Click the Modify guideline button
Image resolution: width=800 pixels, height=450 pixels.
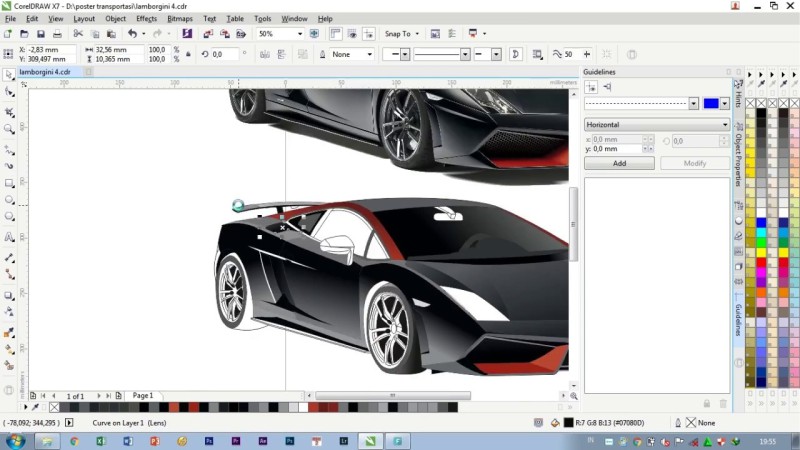695,163
